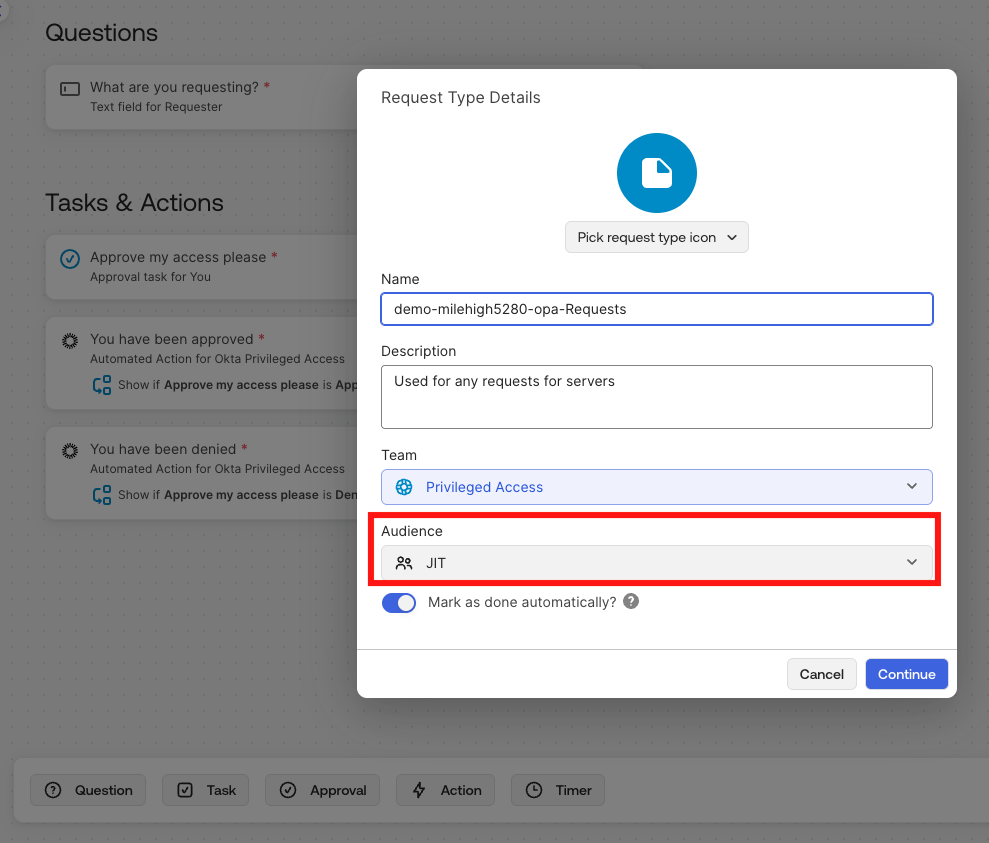Viewport: 989px width, 843px height.
Task: Open the Pick request type icon dropdown
Action: click(x=656, y=238)
